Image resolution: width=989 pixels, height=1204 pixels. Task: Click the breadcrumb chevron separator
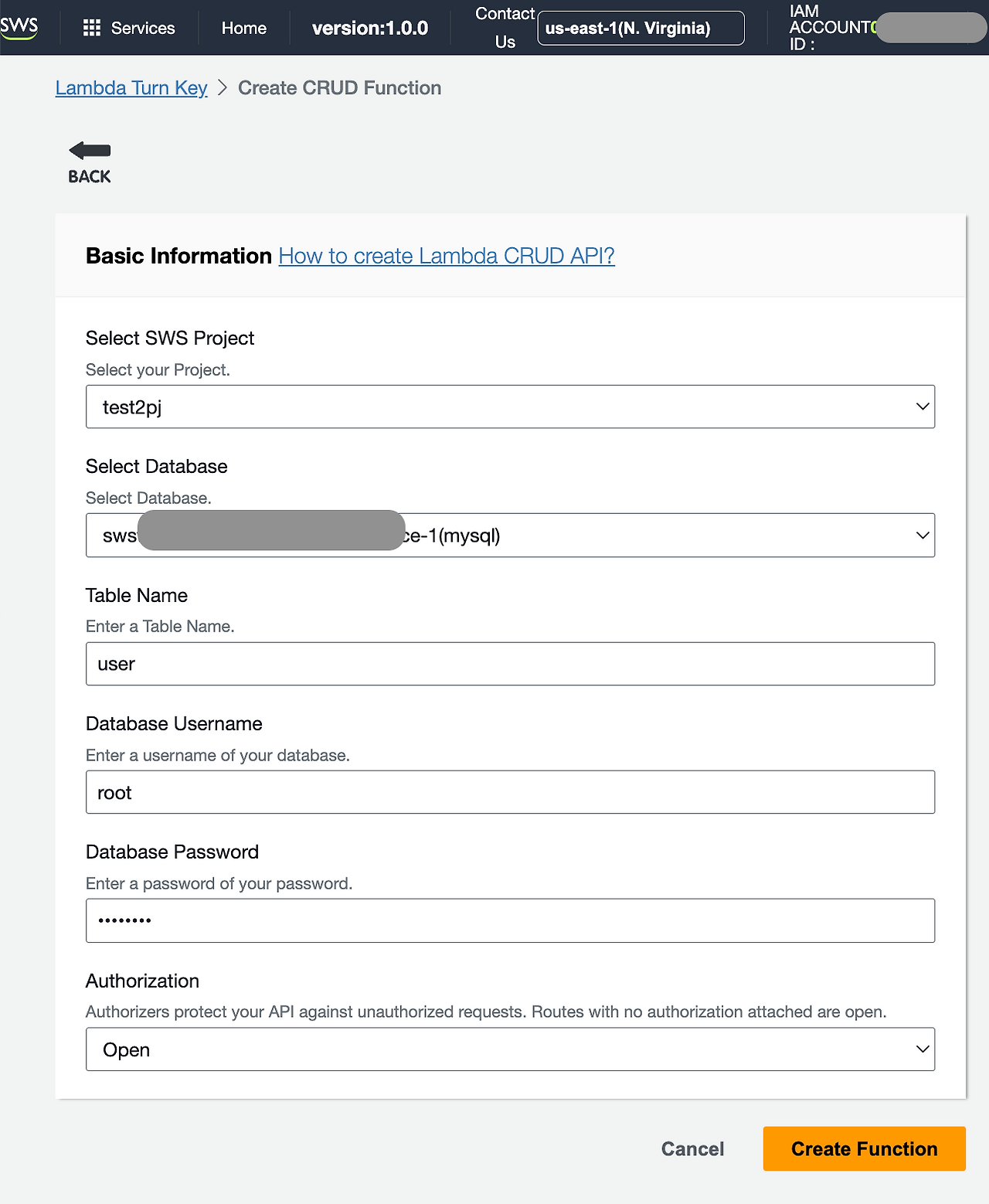click(223, 88)
